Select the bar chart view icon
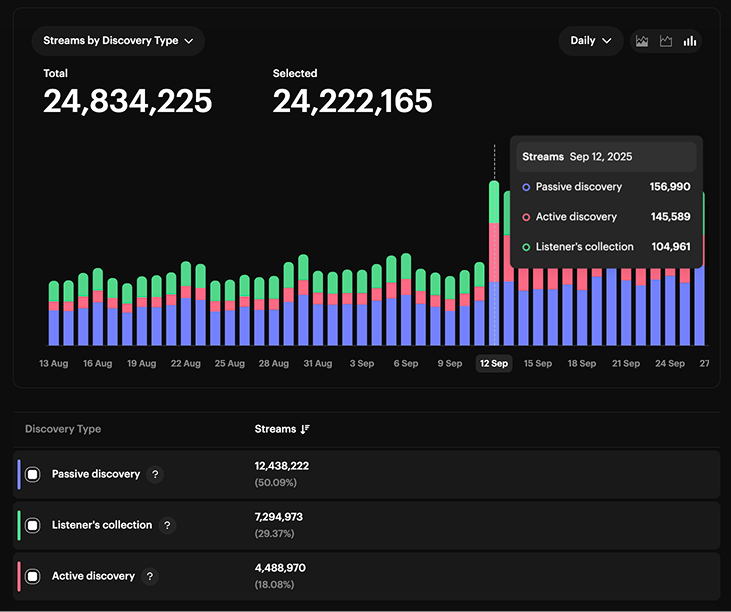 pos(690,41)
